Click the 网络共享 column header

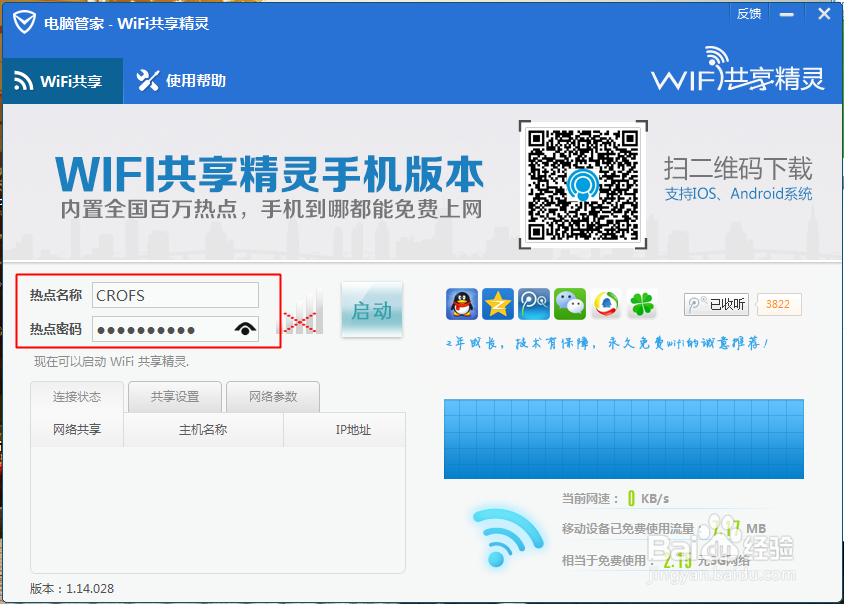click(77, 430)
